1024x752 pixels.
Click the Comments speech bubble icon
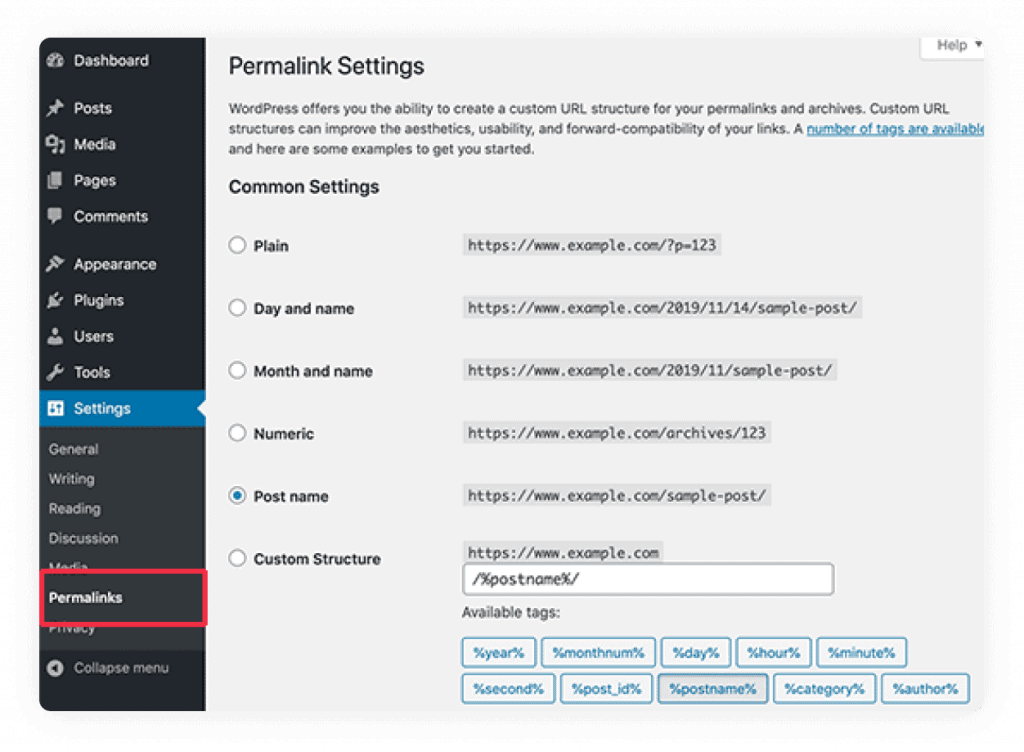[x=56, y=215]
